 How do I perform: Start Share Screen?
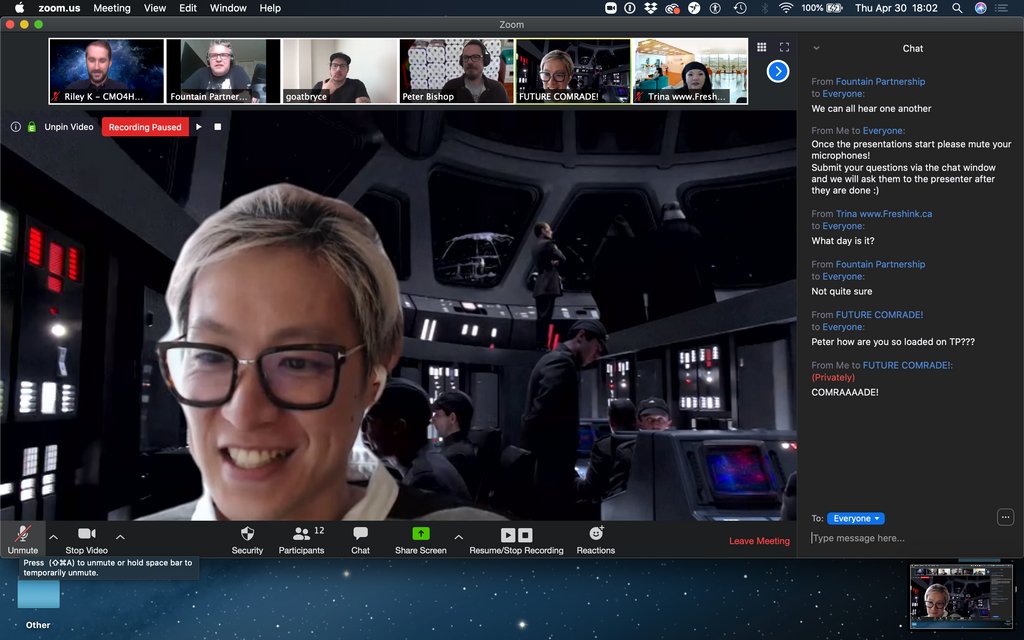tap(421, 539)
